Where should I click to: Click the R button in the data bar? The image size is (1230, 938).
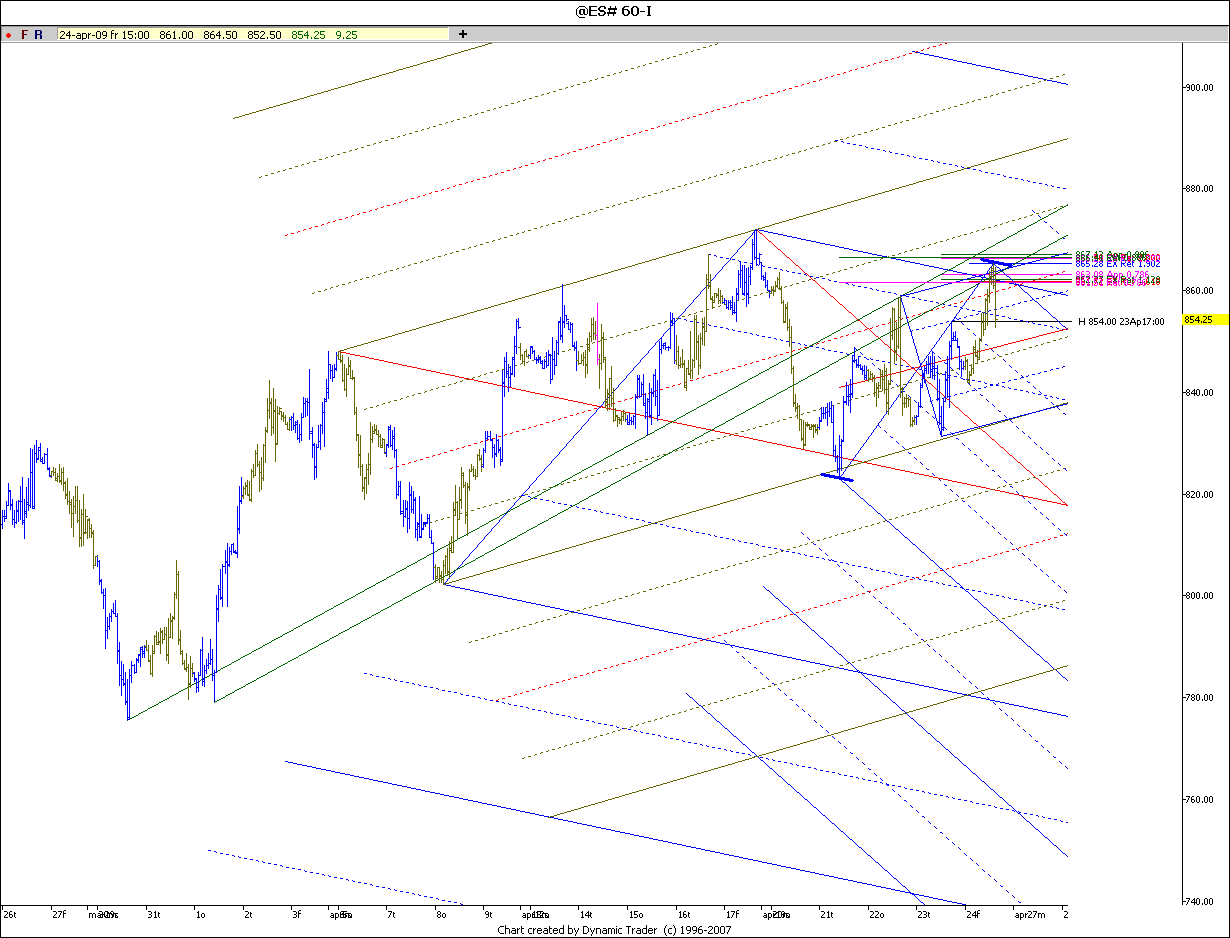coord(39,34)
